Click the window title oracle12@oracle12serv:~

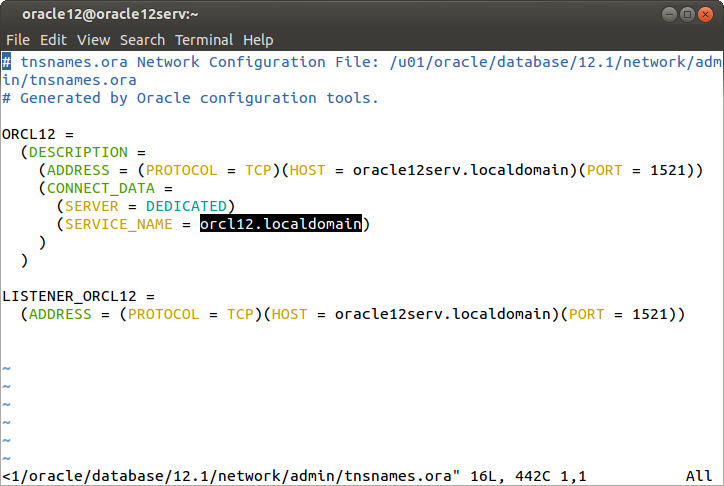(x=110, y=14)
